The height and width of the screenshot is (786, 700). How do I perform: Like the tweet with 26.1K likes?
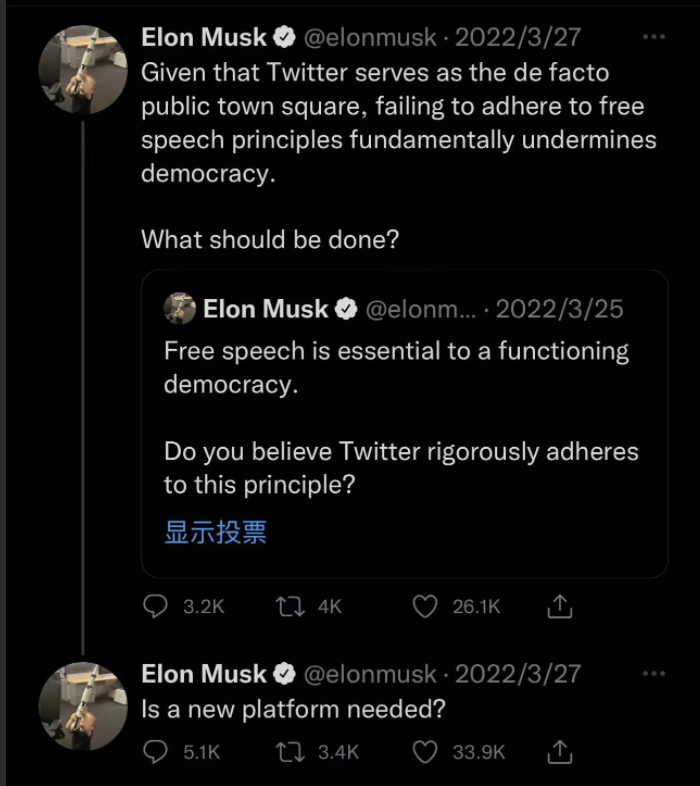(426, 607)
